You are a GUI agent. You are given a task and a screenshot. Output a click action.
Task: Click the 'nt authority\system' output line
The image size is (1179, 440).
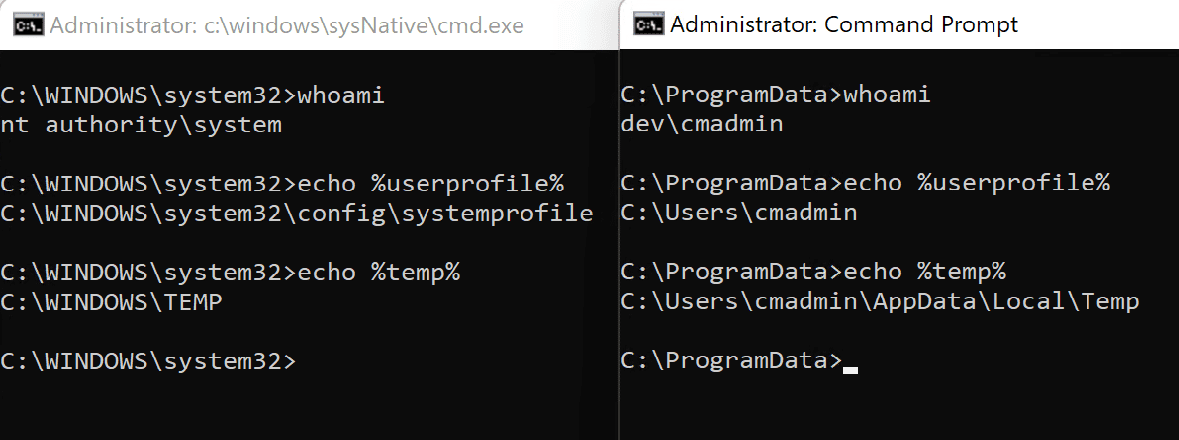click(x=141, y=124)
